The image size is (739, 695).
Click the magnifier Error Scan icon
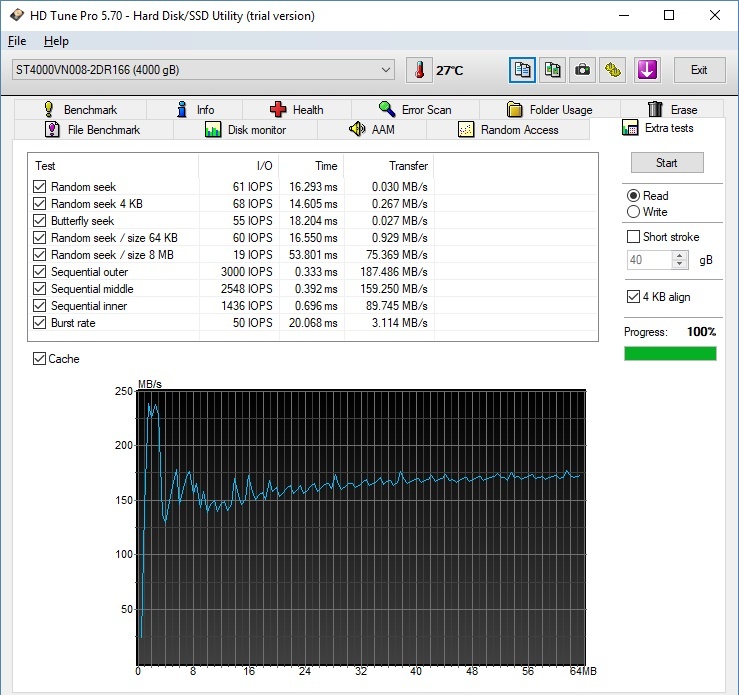point(387,109)
